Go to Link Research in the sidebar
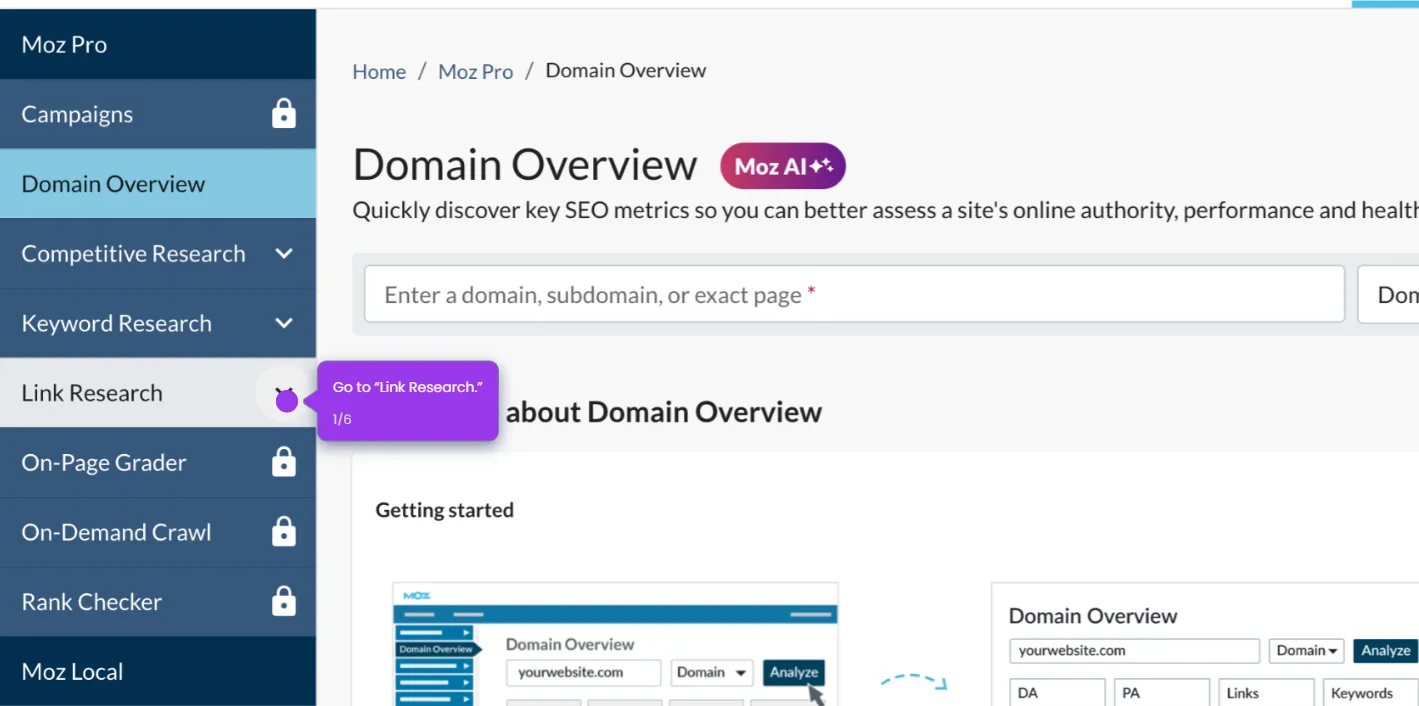 [158, 393]
